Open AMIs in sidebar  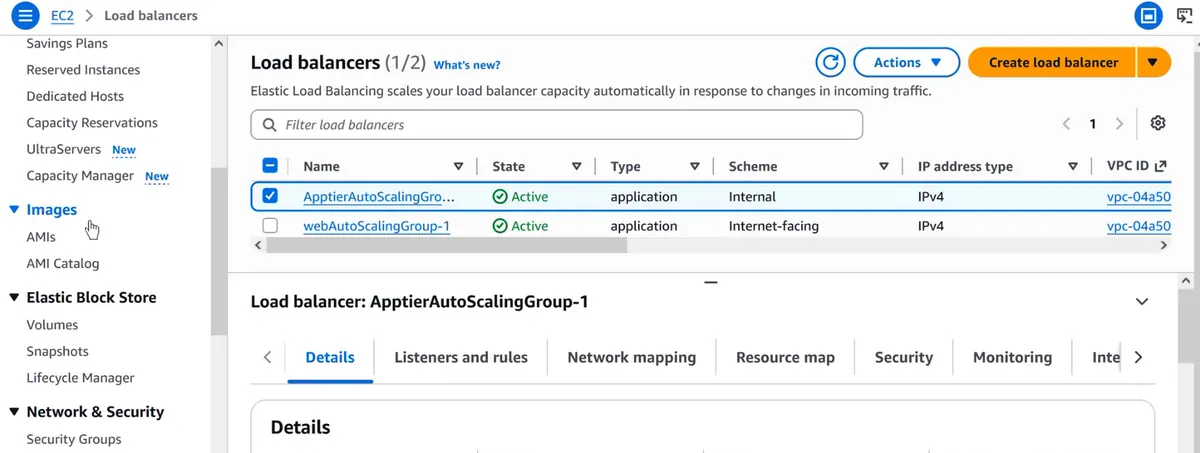(41, 237)
